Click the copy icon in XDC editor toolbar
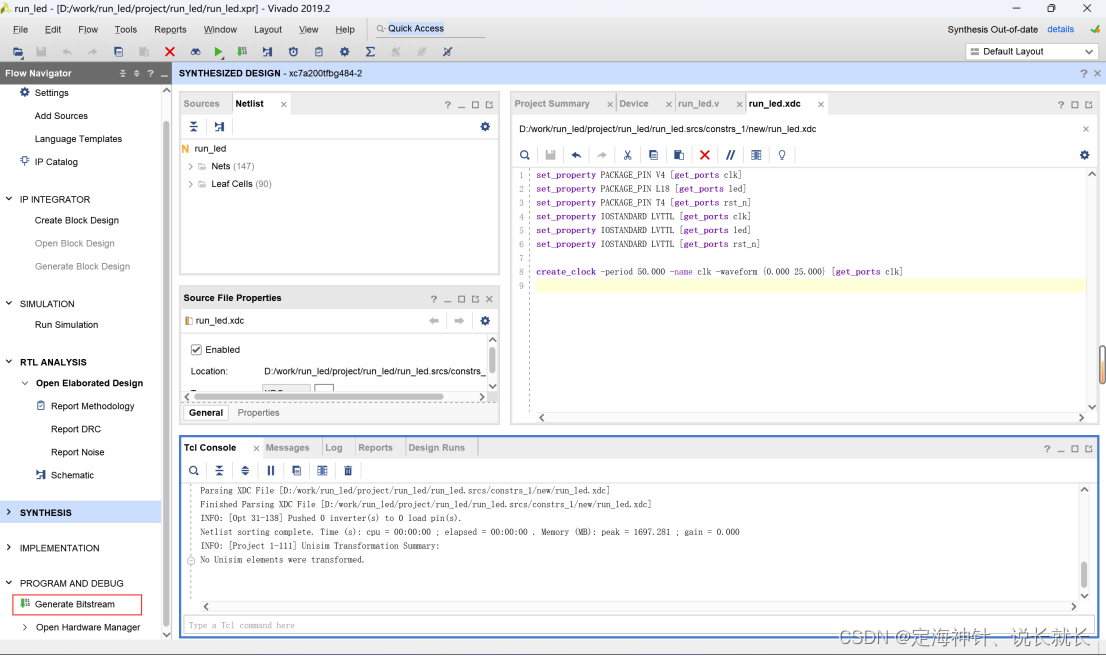Screen dimensions: 1106x656 [653, 155]
